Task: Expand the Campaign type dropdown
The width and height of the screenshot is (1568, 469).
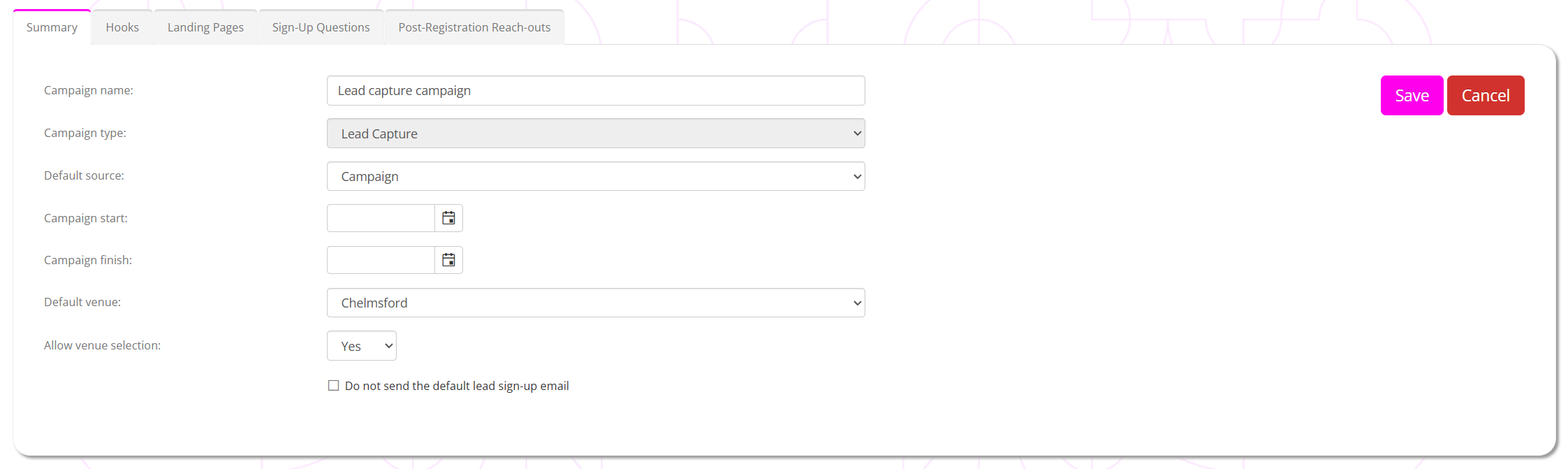Action: click(595, 134)
